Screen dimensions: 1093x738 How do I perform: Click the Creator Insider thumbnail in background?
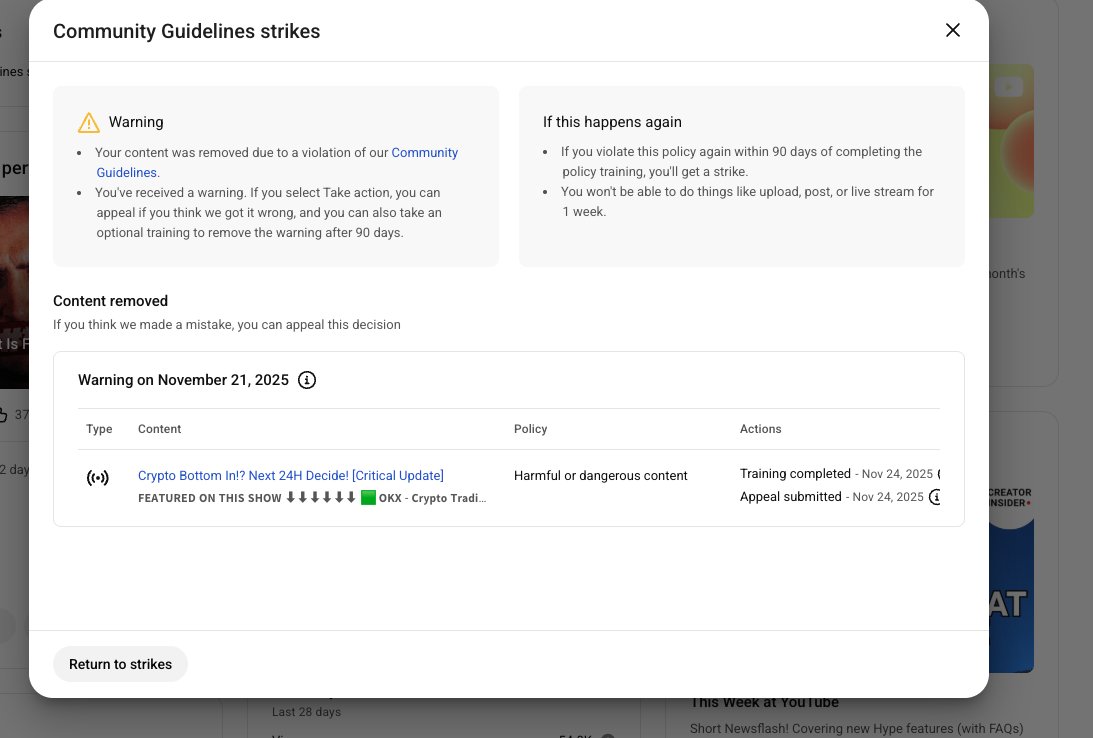tap(1011, 578)
